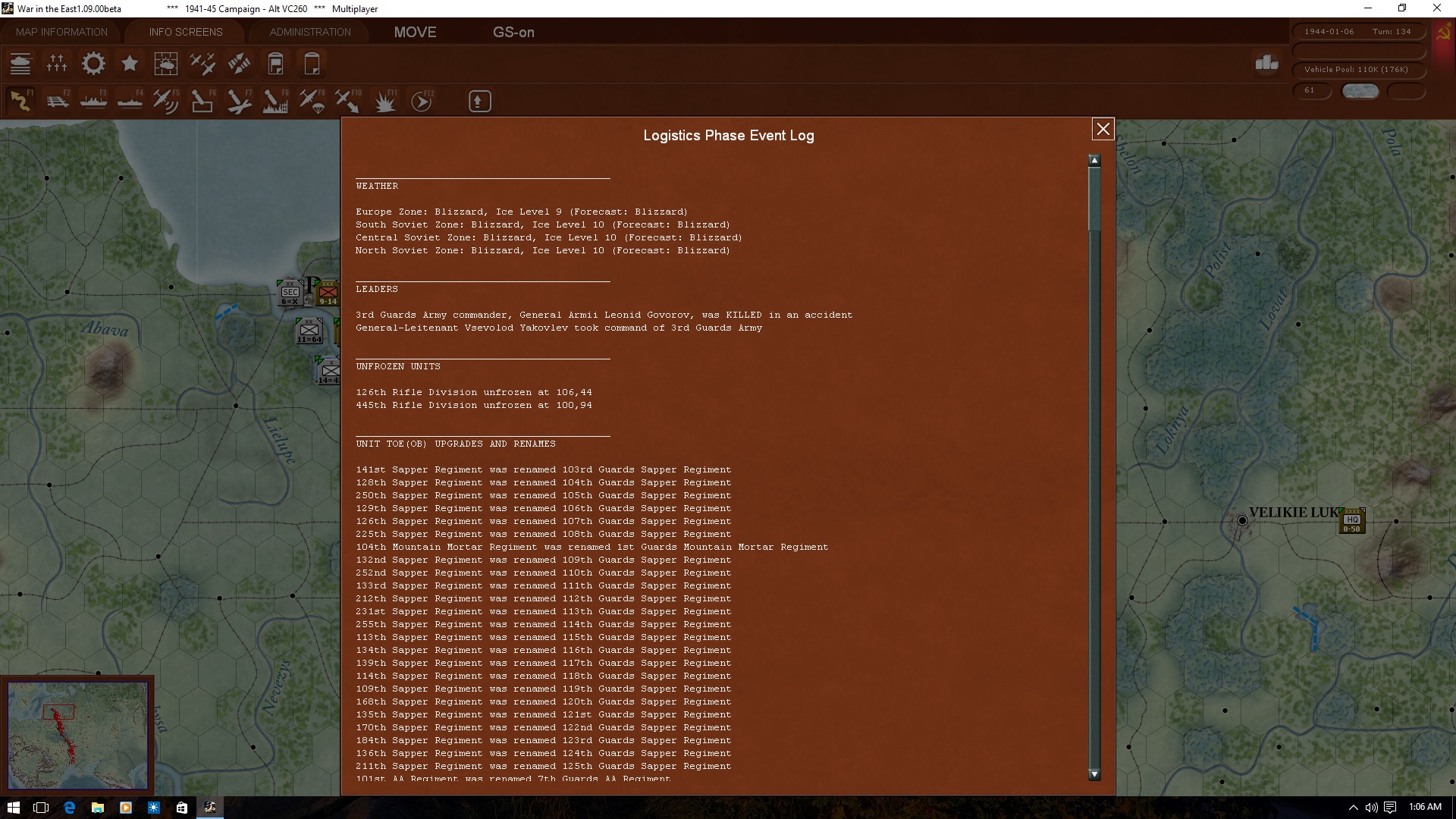Click the F12 end turn arrow icon
Screen dimensions: 1456x819
(422, 101)
